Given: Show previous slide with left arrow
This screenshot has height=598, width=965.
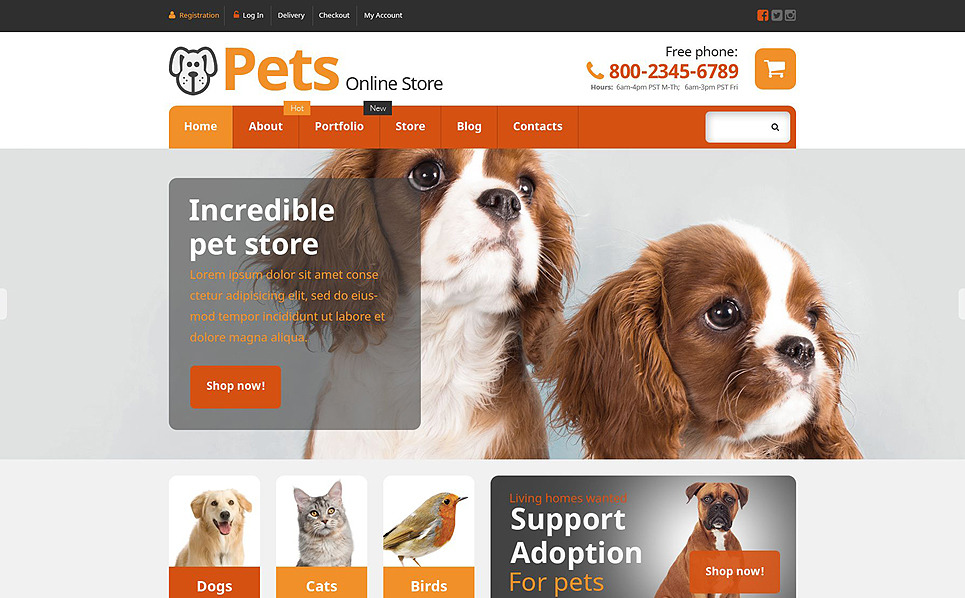Looking at the screenshot, I should pyautogui.click(x=3, y=304).
